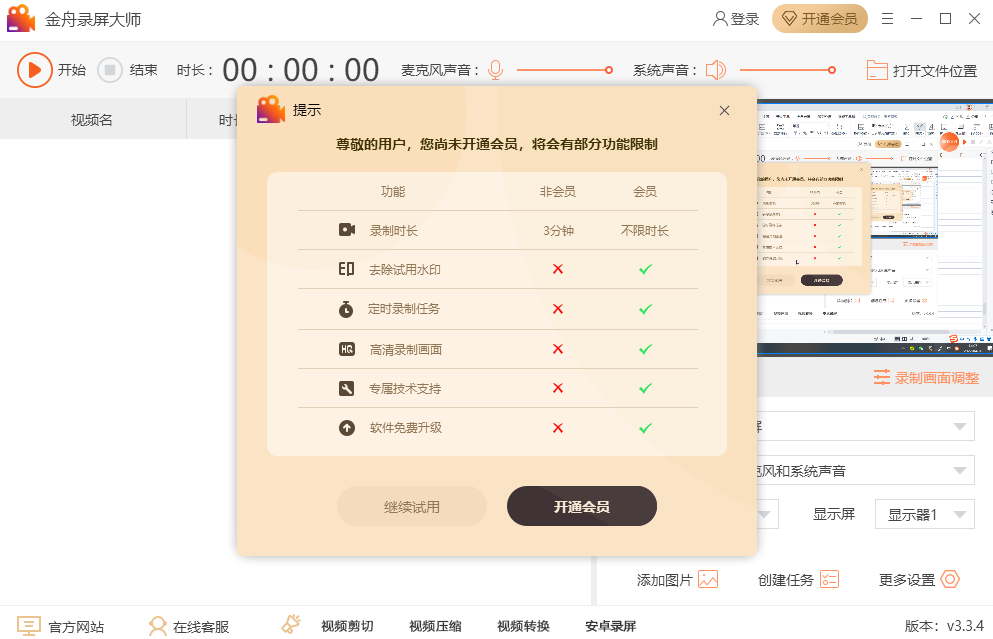This screenshot has height=639, width=993.
Task: Click the Stop recording square icon
Action: tap(110, 70)
